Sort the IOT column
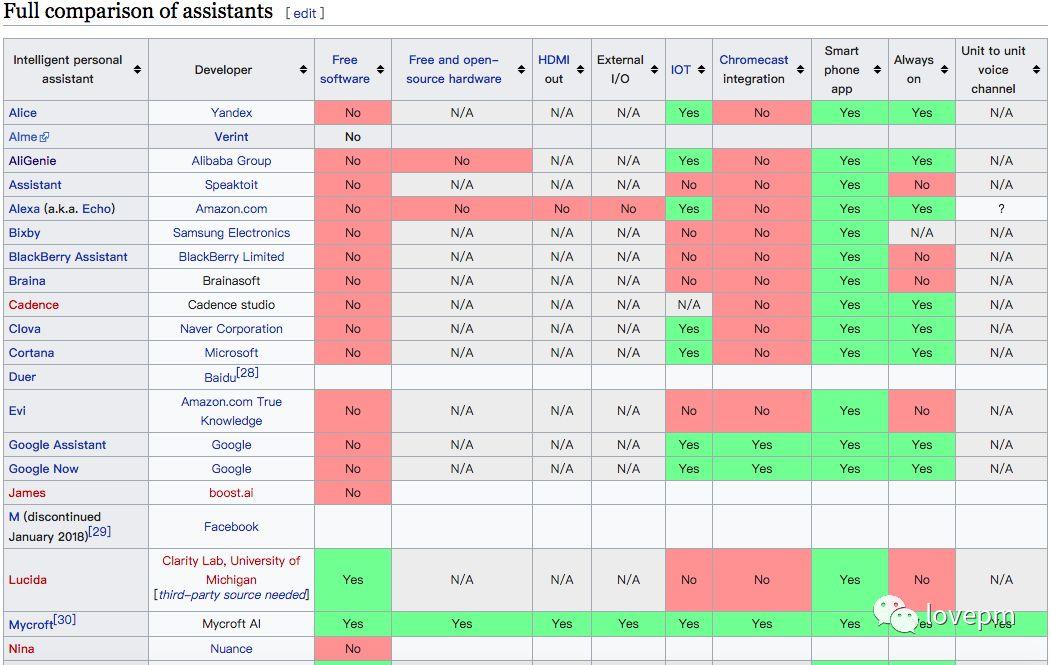 click(x=702, y=70)
